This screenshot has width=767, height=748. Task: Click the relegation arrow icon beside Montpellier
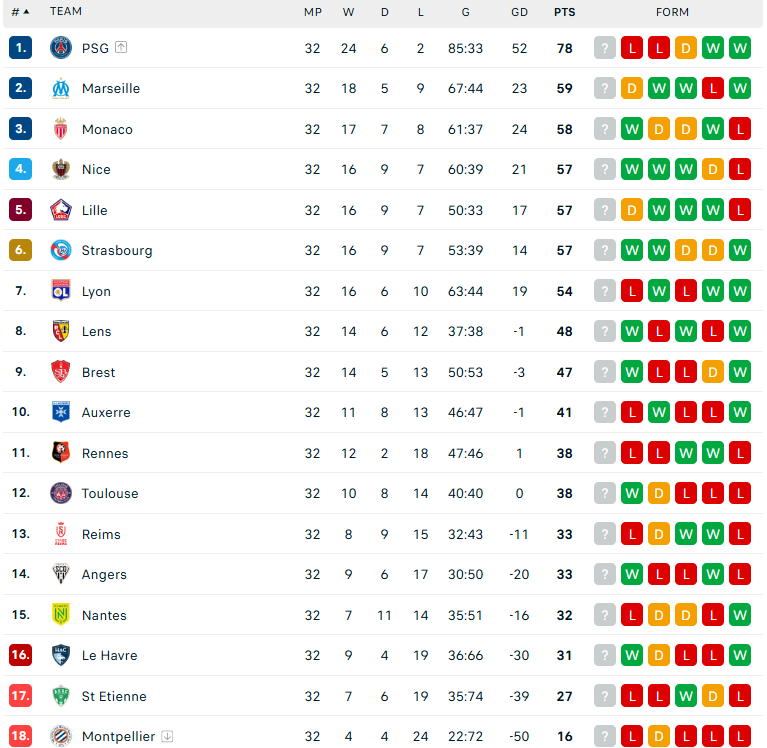pos(167,736)
